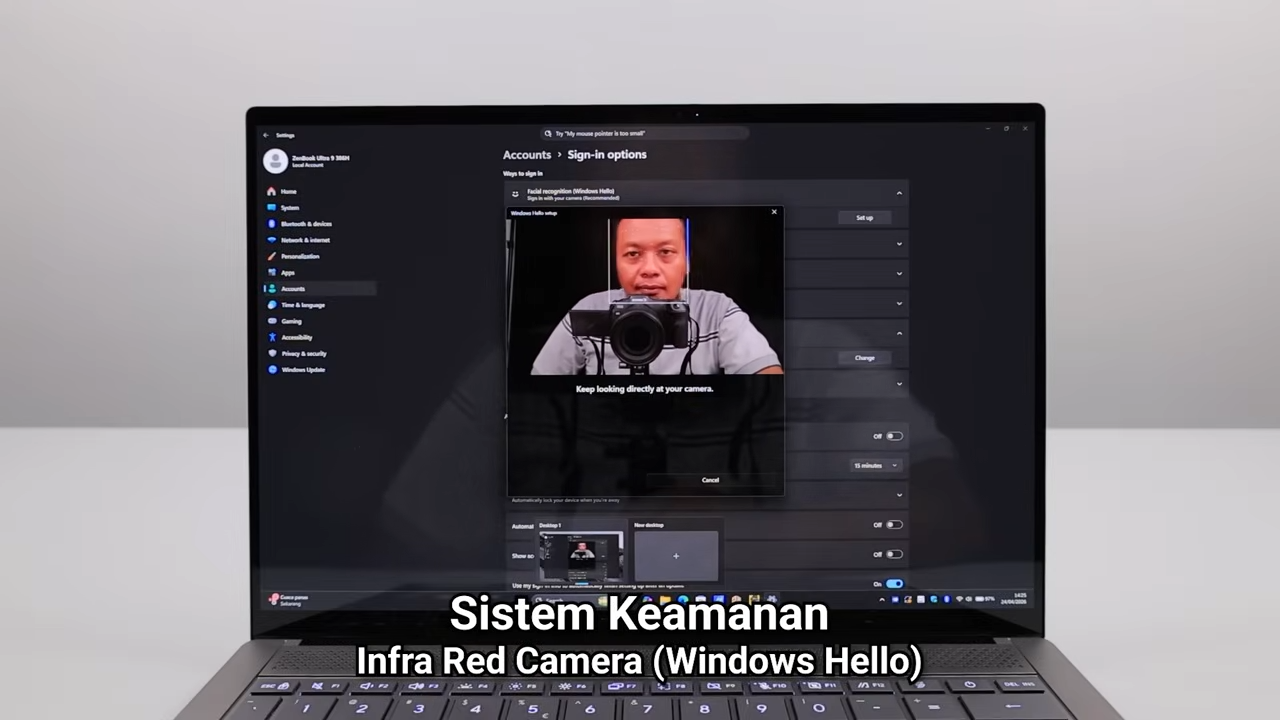Collapse the Facial recognition section
Image resolution: width=1280 pixels, height=720 pixels.
click(899, 193)
